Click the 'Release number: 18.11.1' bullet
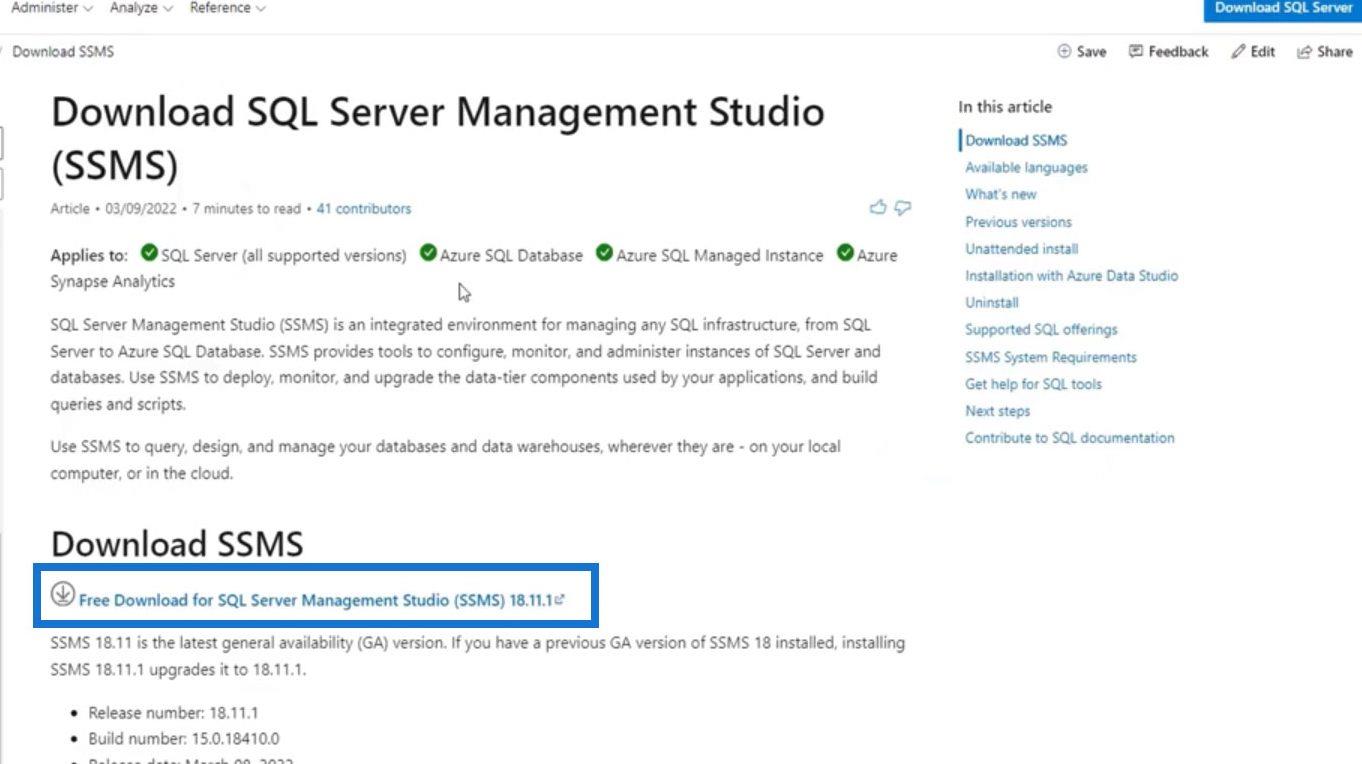 (x=173, y=713)
